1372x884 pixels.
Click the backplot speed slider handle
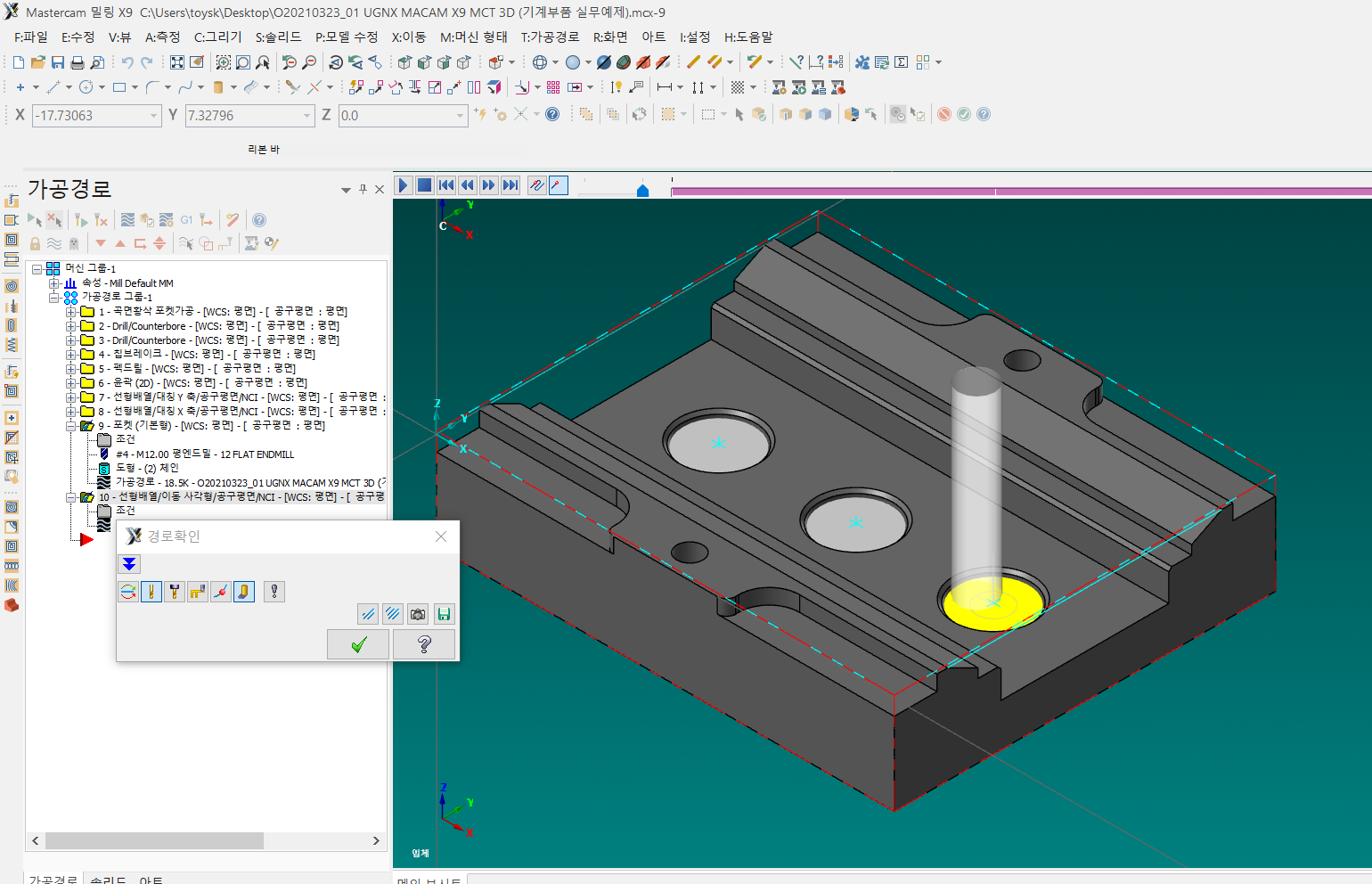tap(642, 190)
